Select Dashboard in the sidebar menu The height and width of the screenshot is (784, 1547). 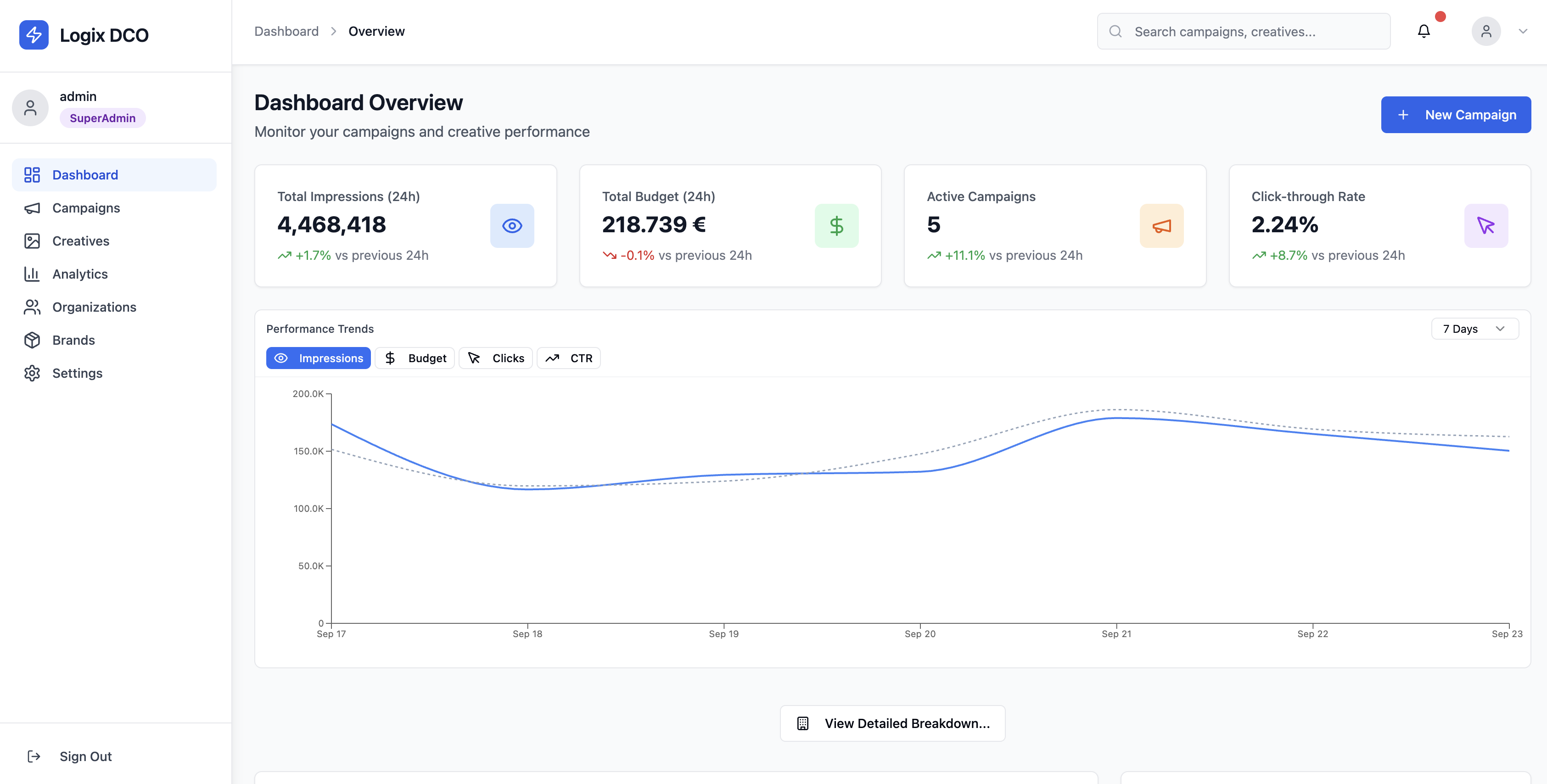85,175
